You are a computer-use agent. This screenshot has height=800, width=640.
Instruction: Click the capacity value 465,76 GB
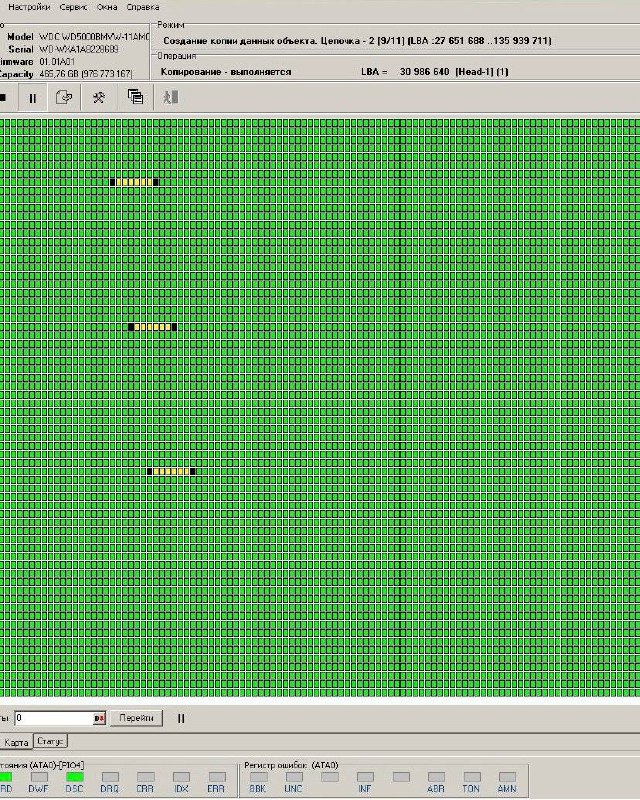[86, 74]
